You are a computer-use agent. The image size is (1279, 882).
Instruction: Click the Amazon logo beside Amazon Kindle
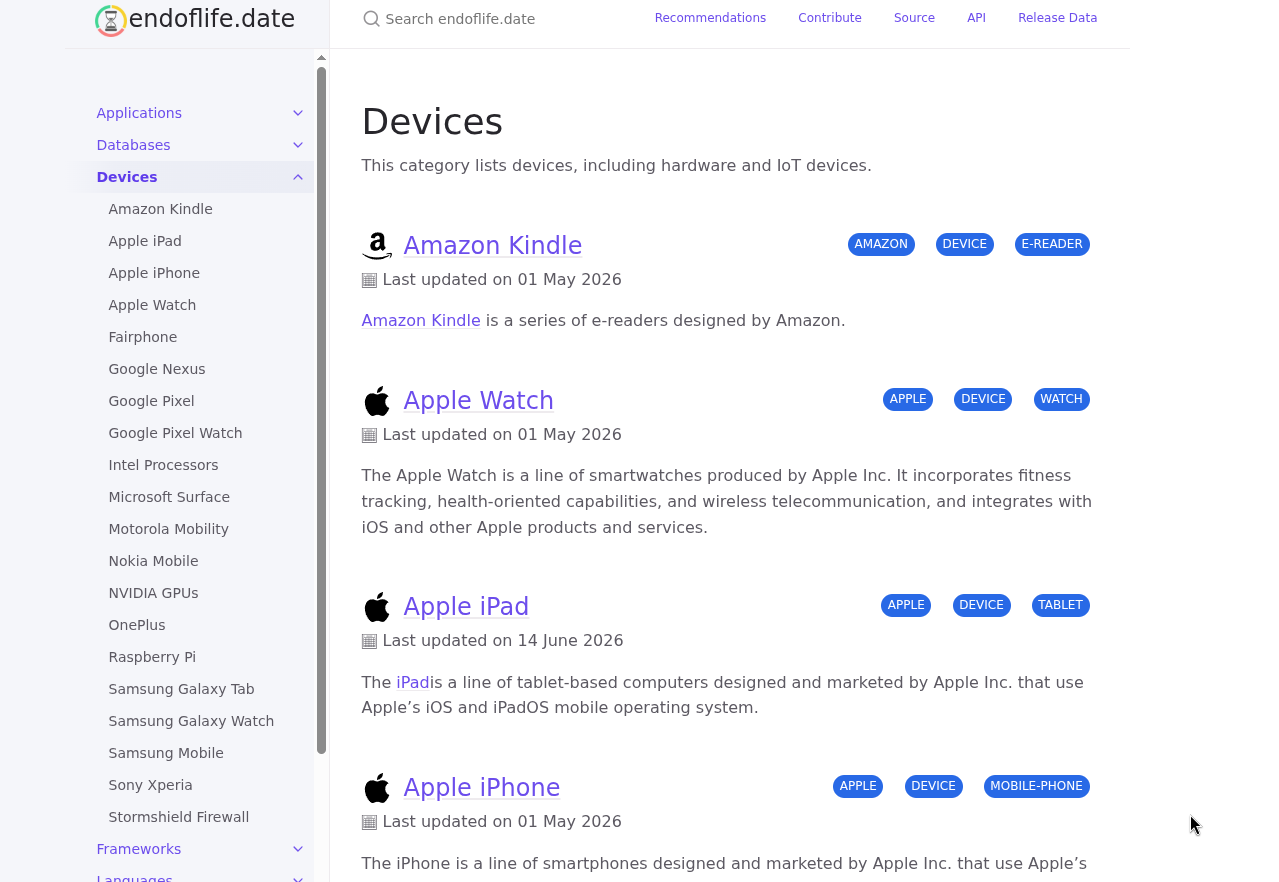[377, 246]
